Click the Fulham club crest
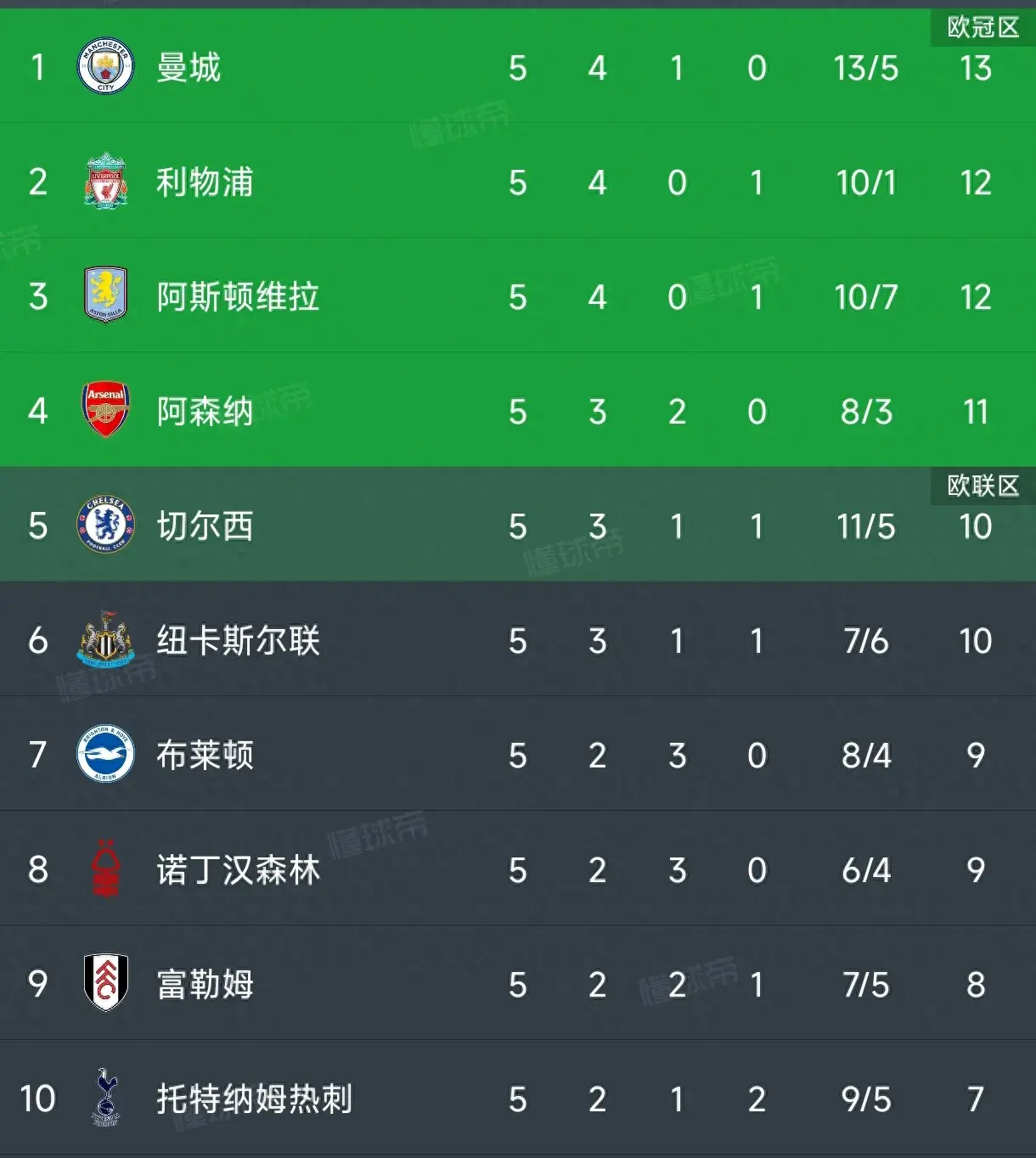This screenshot has width=1036, height=1158. [x=105, y=983]
